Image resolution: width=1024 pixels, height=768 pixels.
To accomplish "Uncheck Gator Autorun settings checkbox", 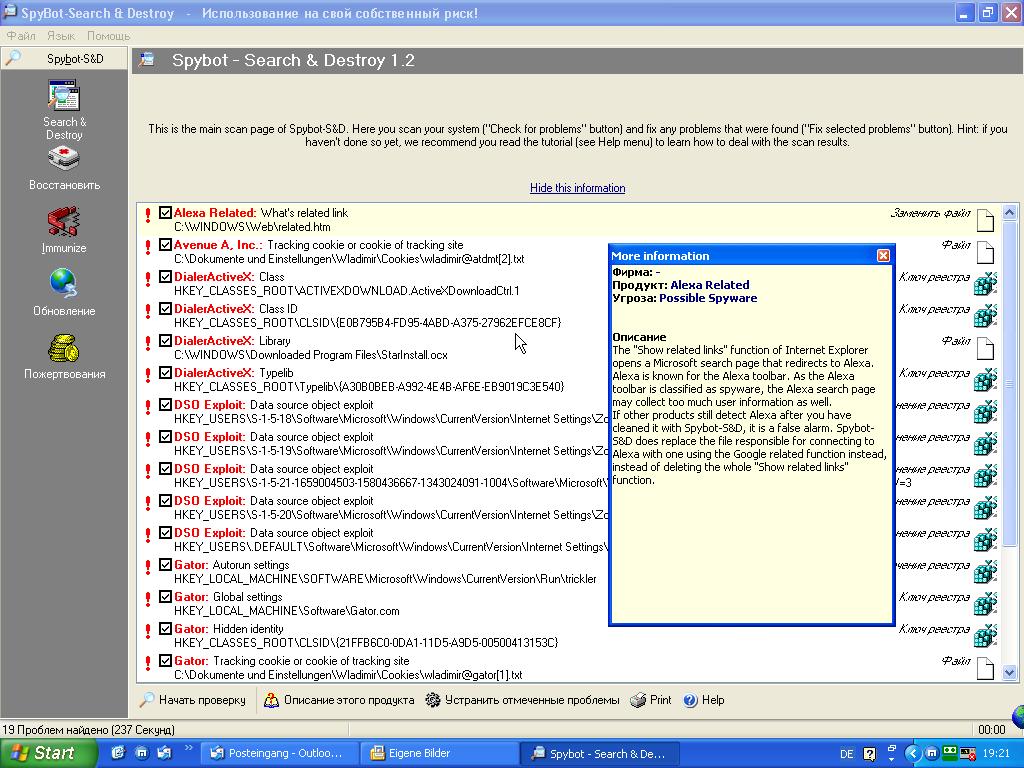I will coord(165,565).
